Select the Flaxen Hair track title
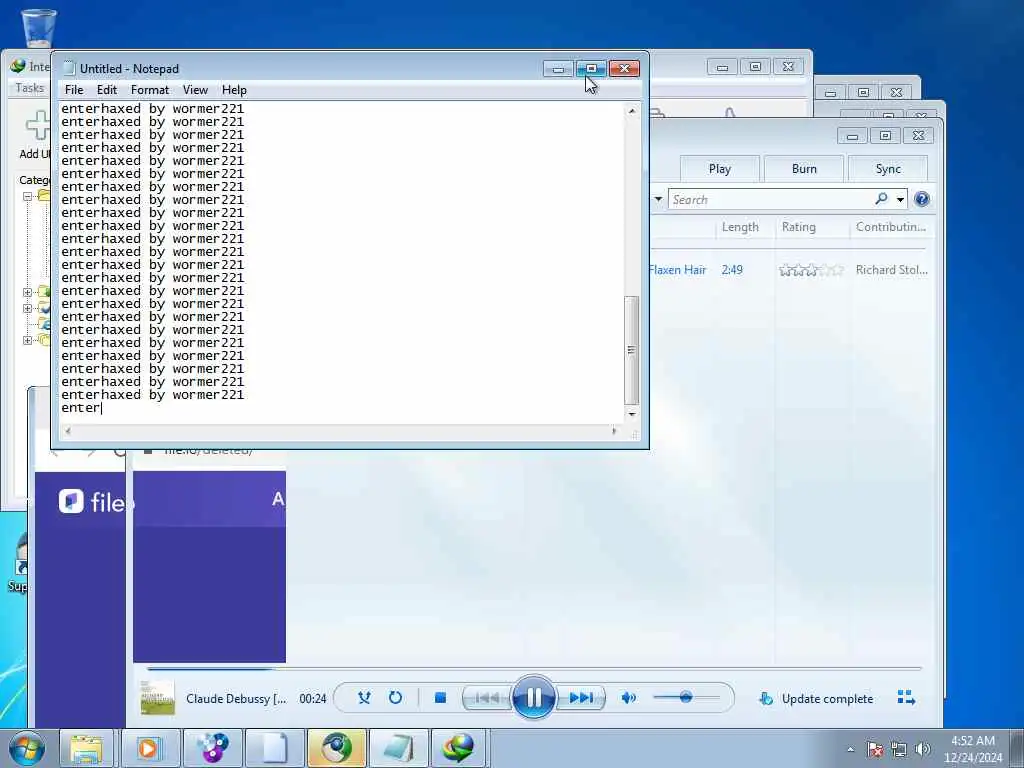This screenshot has width=1024, height=768. (677, 270)
